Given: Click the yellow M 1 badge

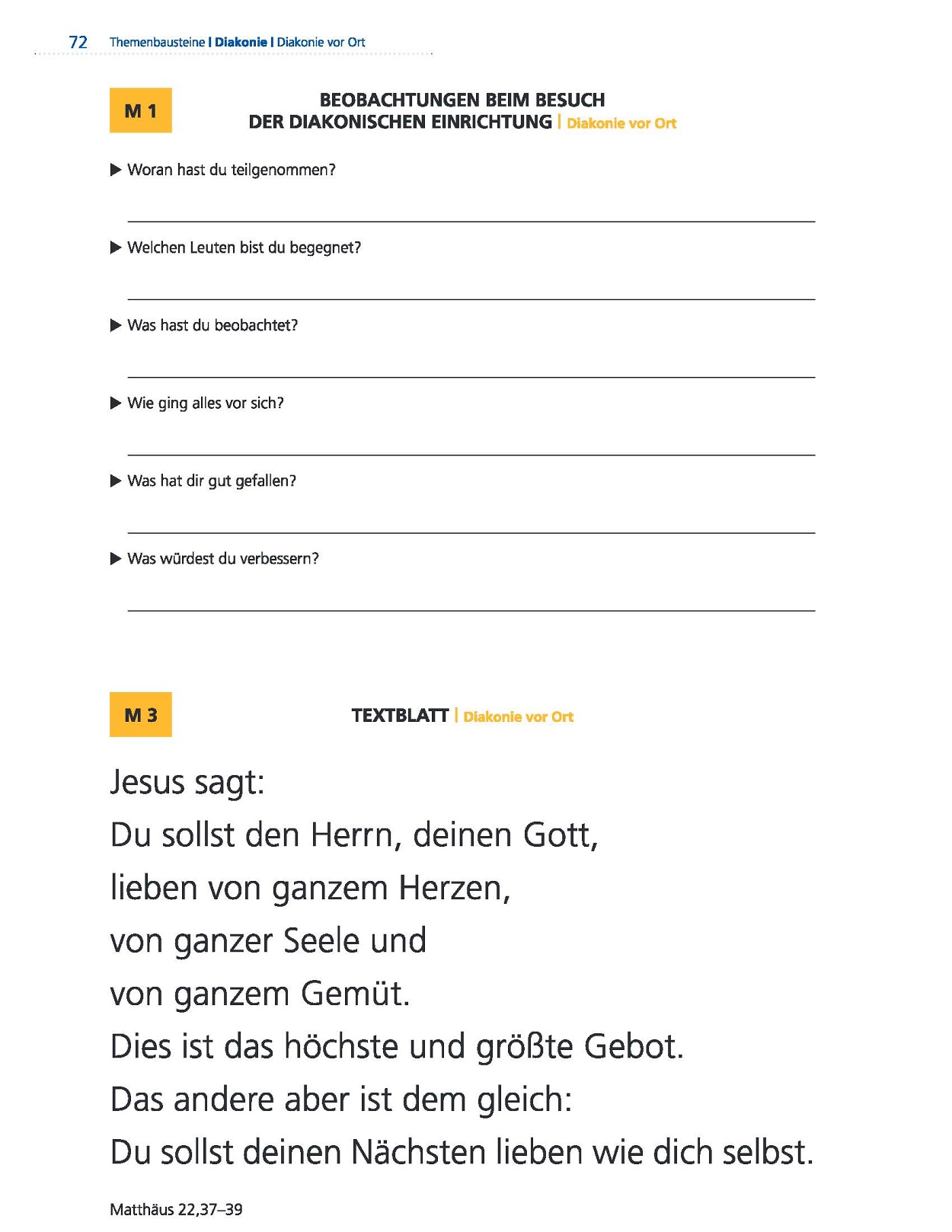Looking at the screenshot, I should coord(141,110).
